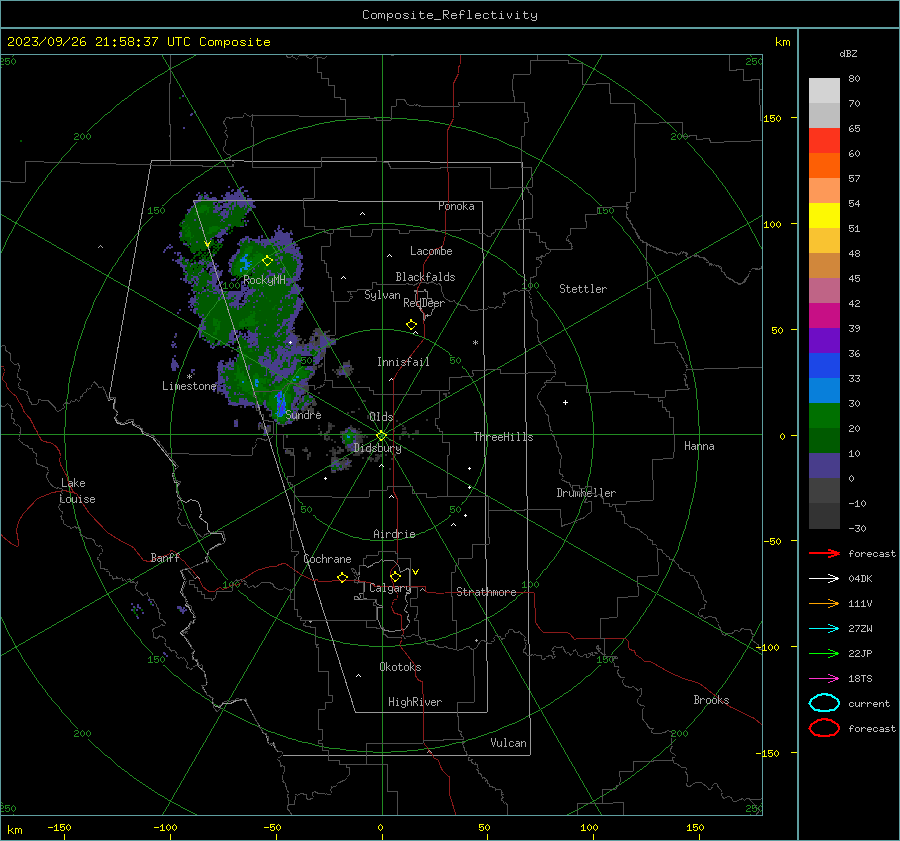Click the bright green 30 dBZ swatch
This screenshot has width=900, height=841.
tap(824, 415)
